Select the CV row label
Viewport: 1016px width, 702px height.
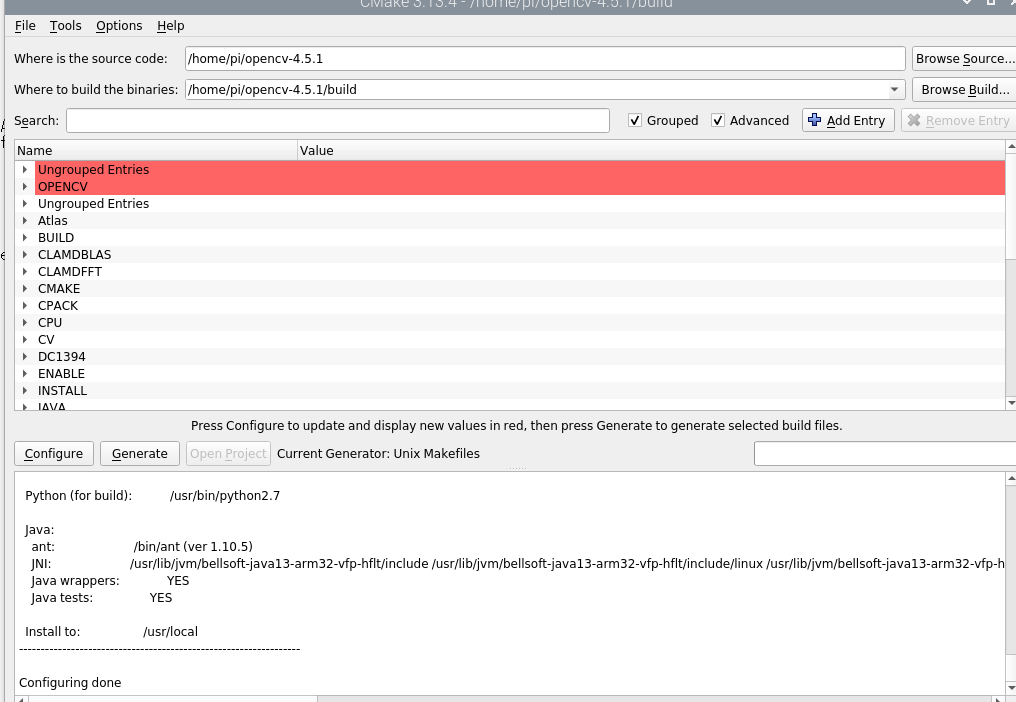coord(46,340)
